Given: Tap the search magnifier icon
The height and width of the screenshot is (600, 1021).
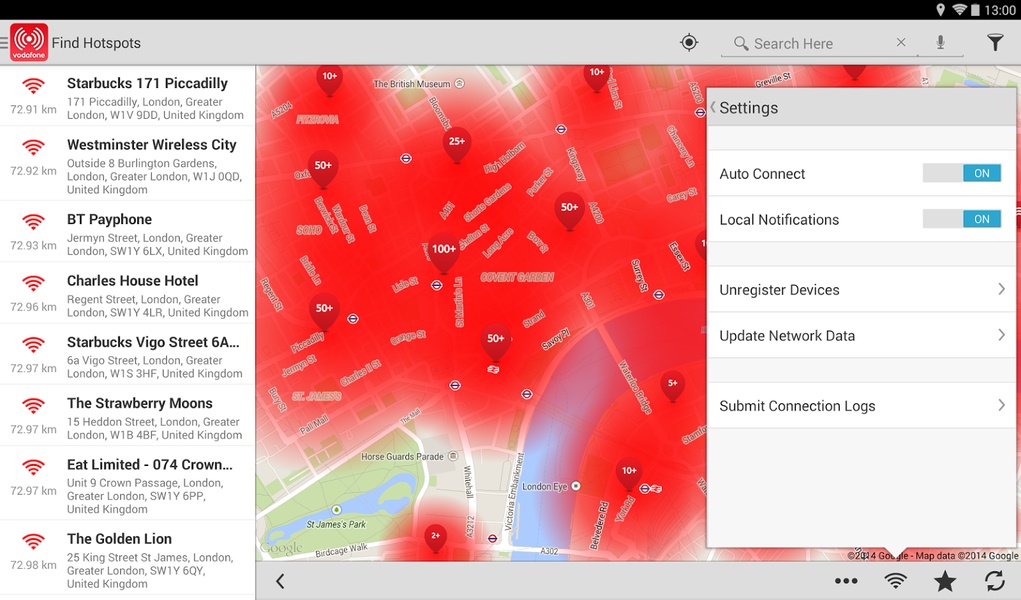Looking at the screenshot, I should (740, 43).
